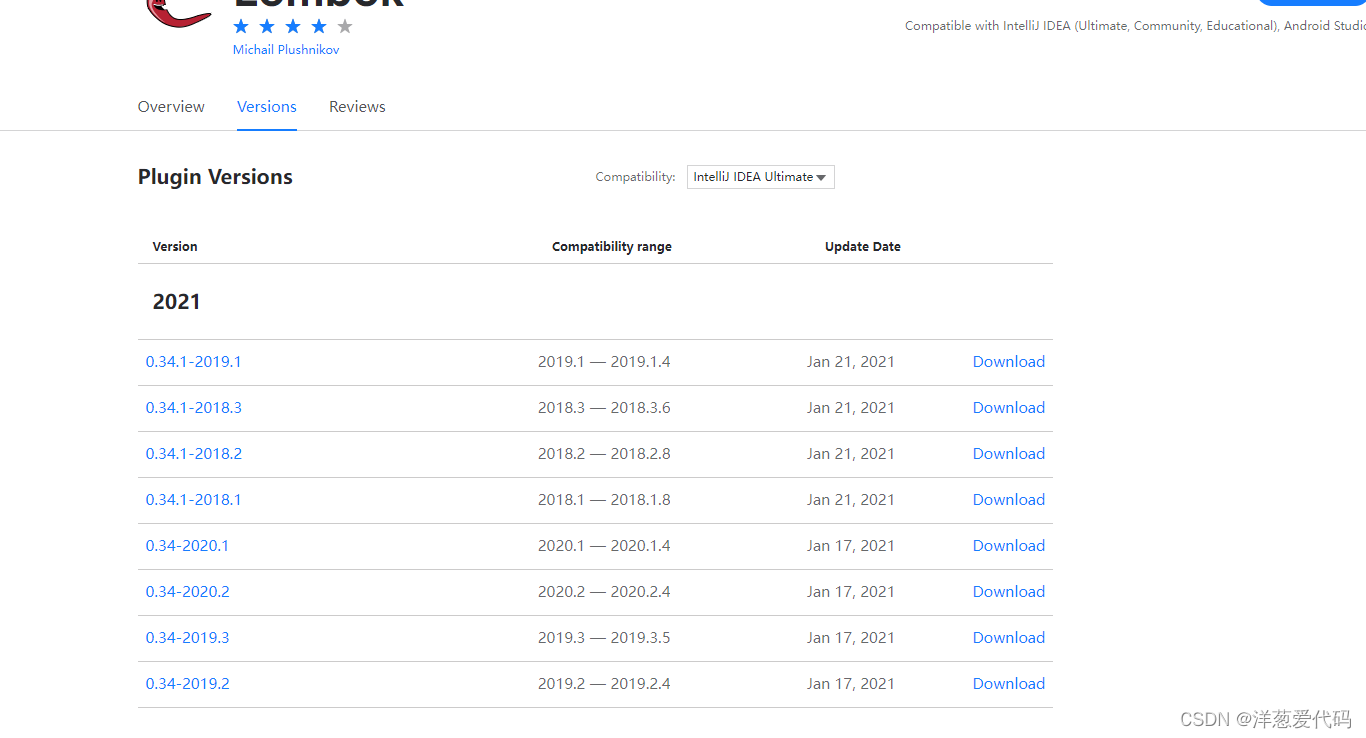Open version 0.34.1-2018.1 link
Viewport: 1366px width, 738px height.
tap(194, 500)
